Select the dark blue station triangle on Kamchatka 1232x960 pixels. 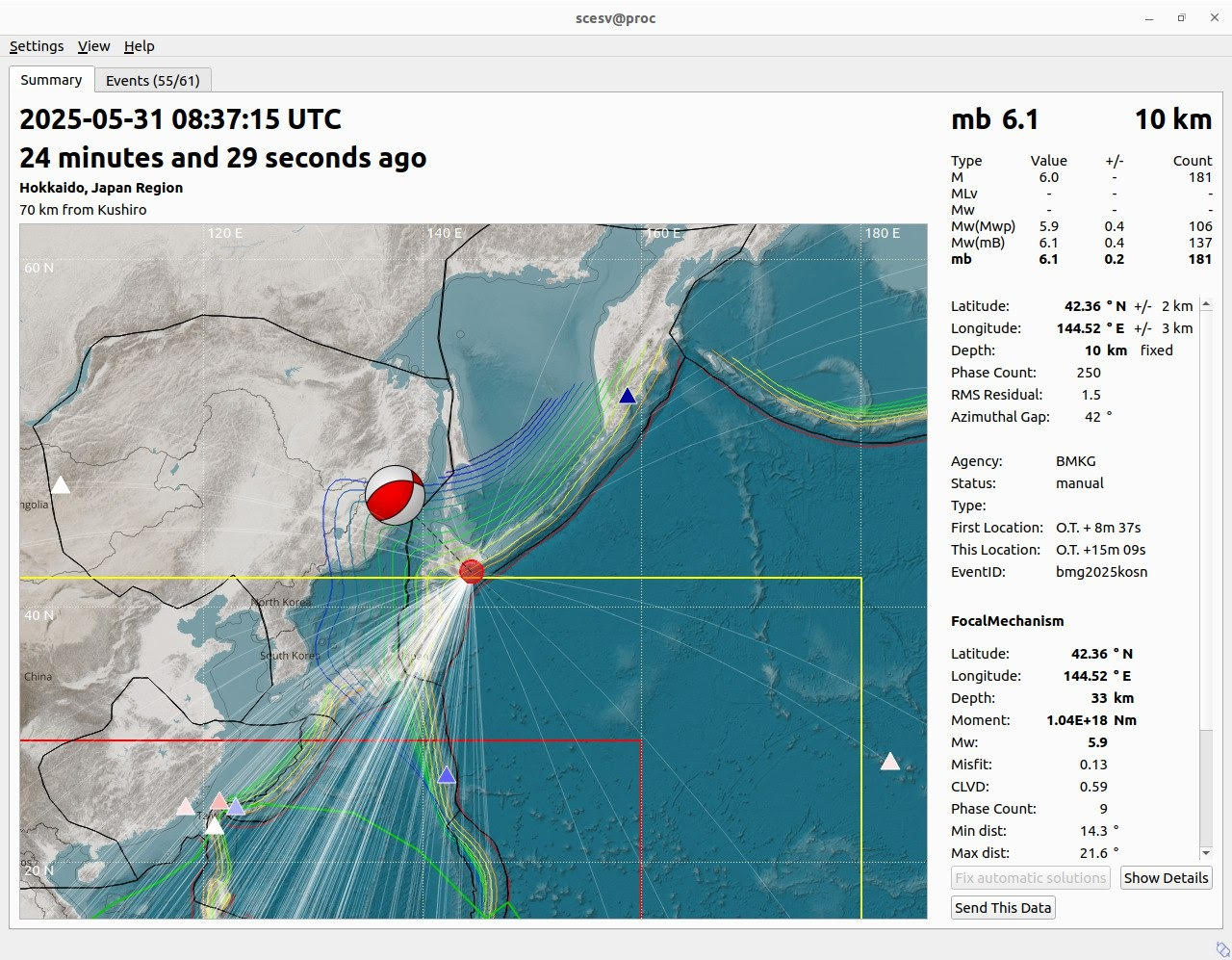(x=628, y=395)
